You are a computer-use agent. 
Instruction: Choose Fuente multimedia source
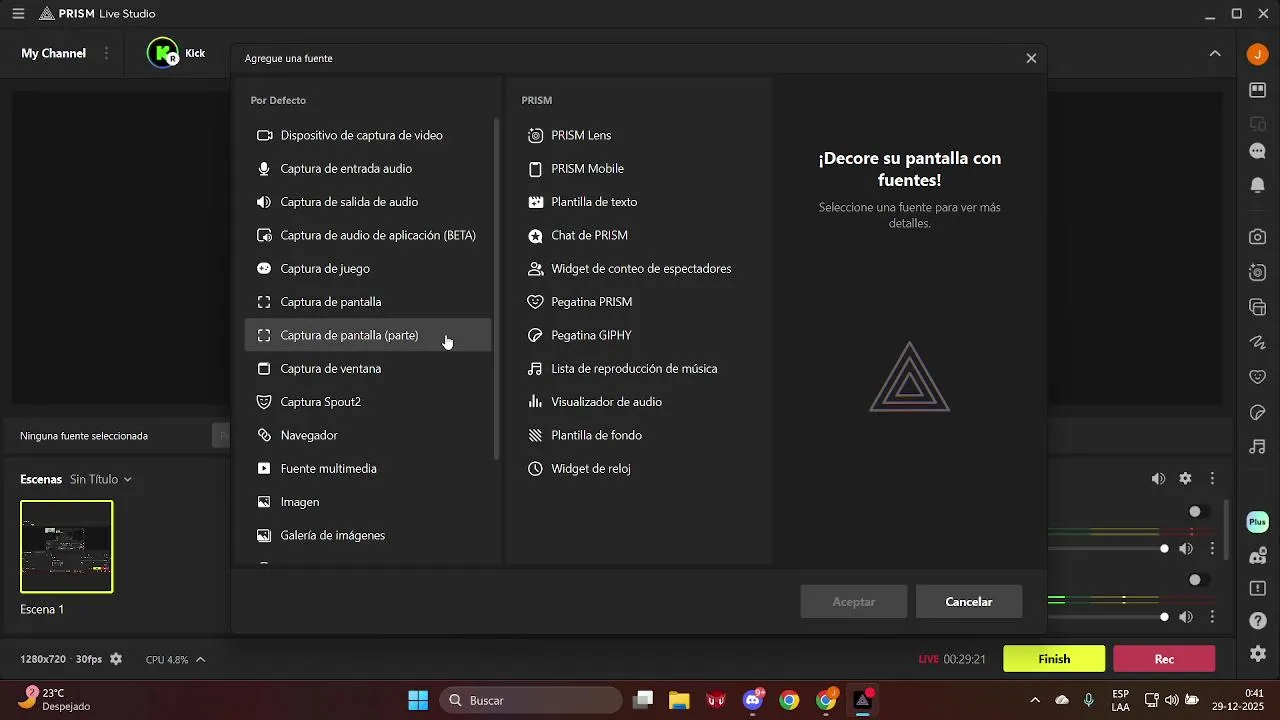[368, 469]
